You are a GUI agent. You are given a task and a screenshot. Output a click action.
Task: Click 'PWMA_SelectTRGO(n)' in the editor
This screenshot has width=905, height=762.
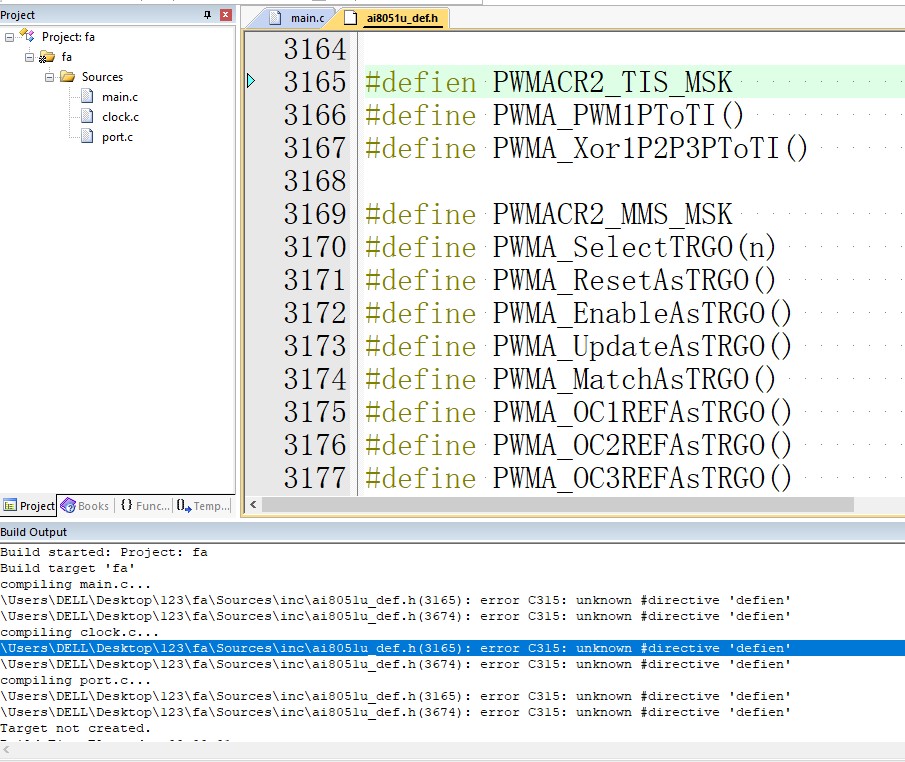coord(634,246)
